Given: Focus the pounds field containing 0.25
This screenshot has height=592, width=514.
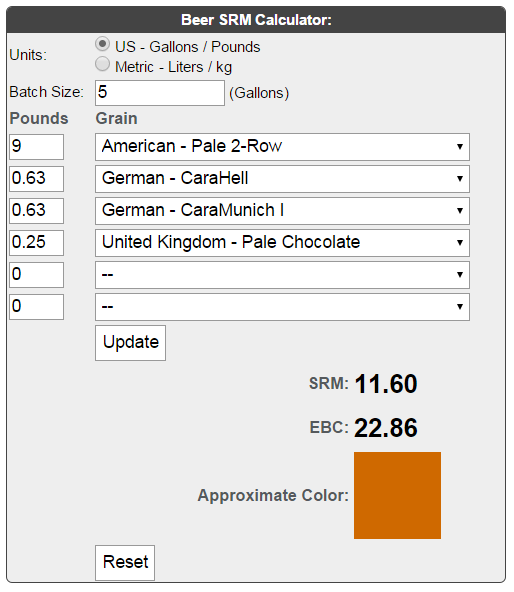Looking at the screenshot, I should (37, 243).
